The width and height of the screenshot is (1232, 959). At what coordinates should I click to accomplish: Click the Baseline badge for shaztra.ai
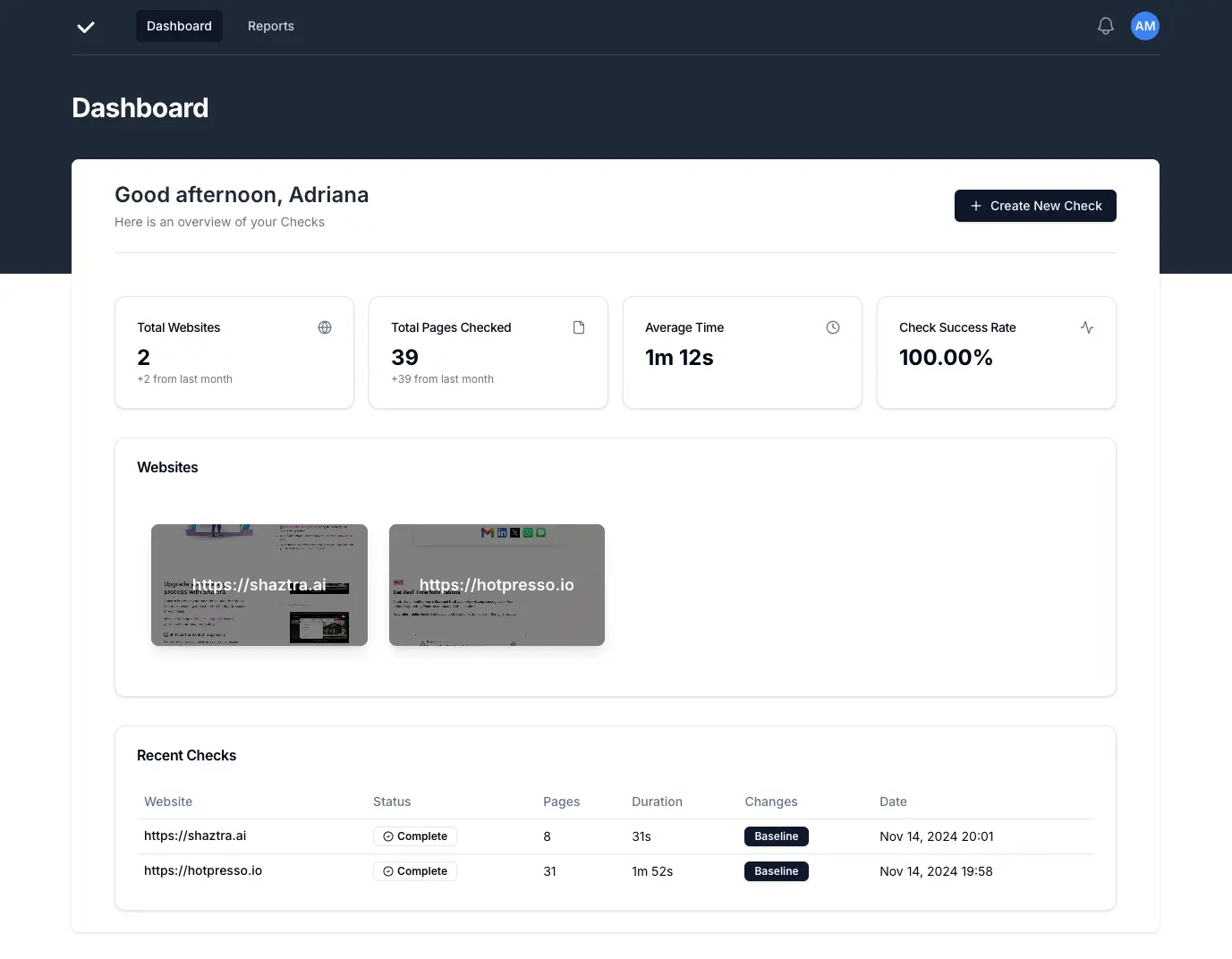pos(776,836)
